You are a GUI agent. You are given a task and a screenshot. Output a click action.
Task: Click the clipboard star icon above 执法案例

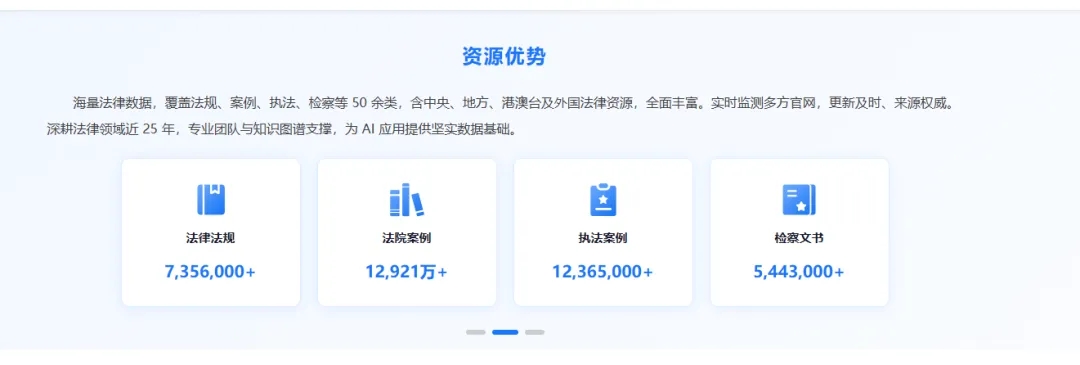(603, 200)
